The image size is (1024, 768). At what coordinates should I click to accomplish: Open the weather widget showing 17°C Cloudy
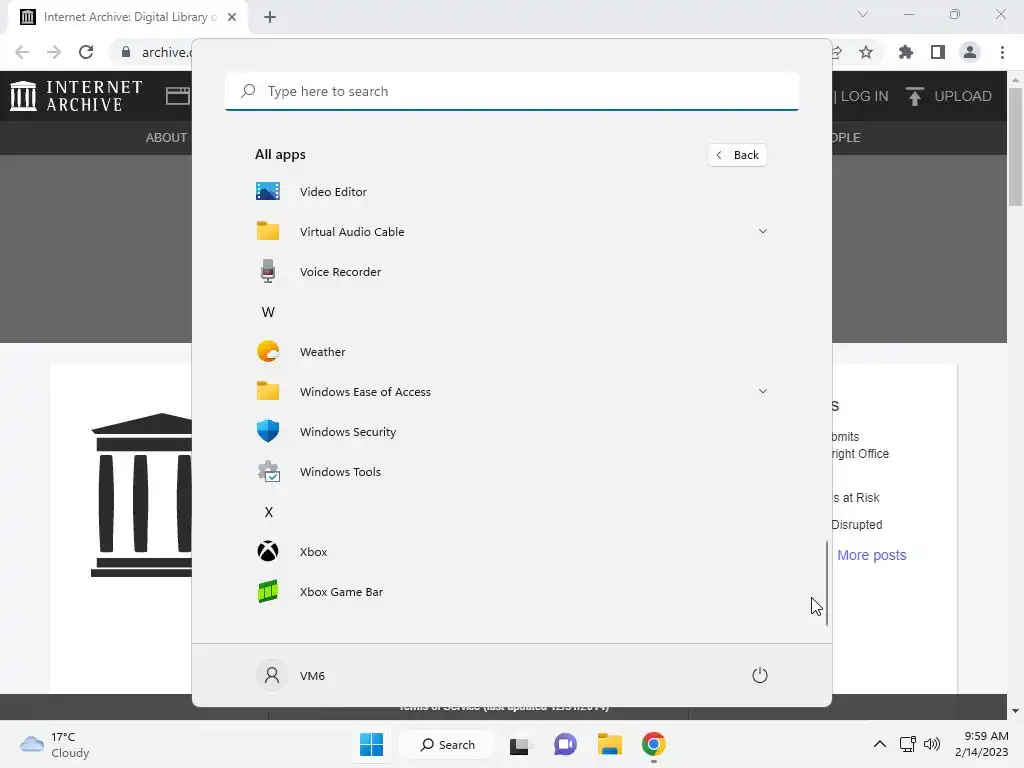[55, 744]
